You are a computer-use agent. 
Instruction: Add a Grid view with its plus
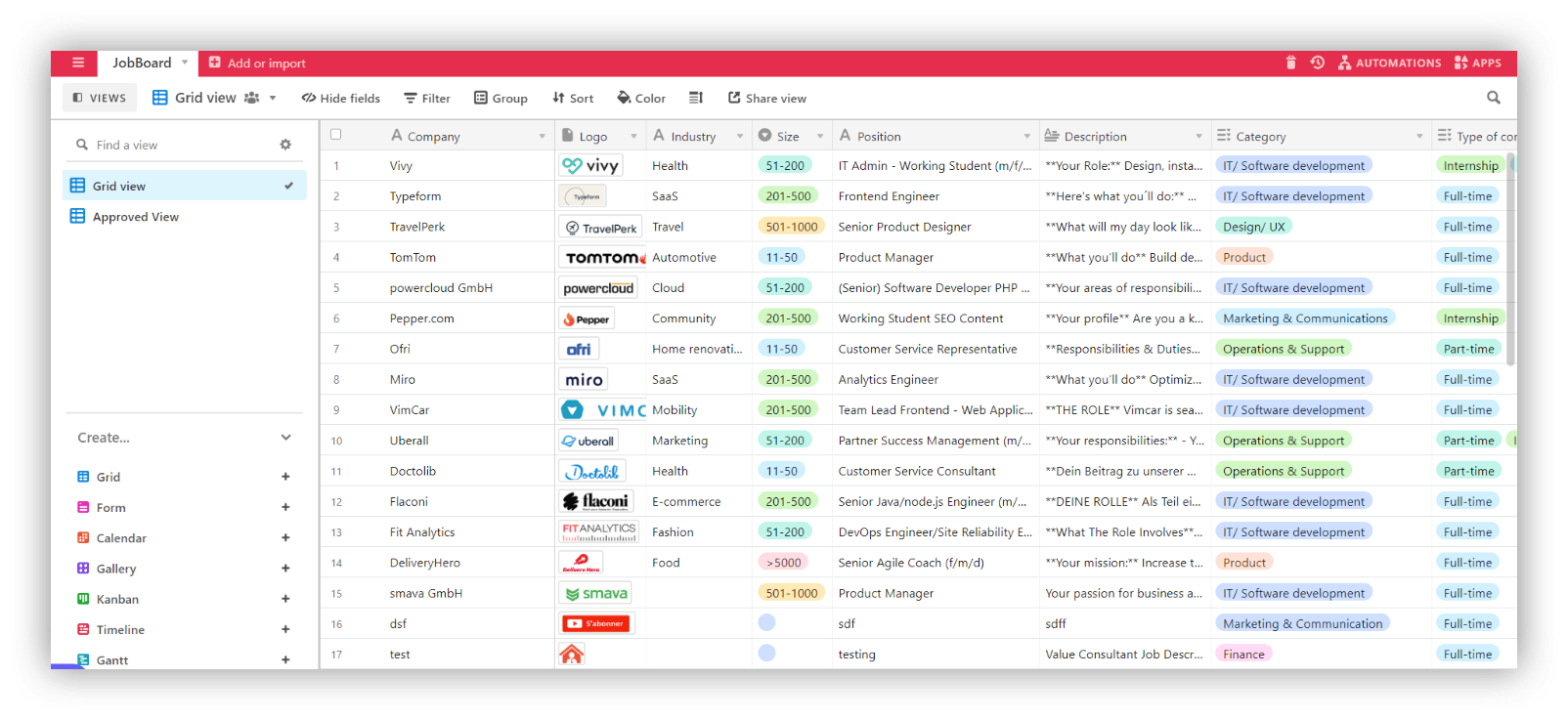coord(285,477)
